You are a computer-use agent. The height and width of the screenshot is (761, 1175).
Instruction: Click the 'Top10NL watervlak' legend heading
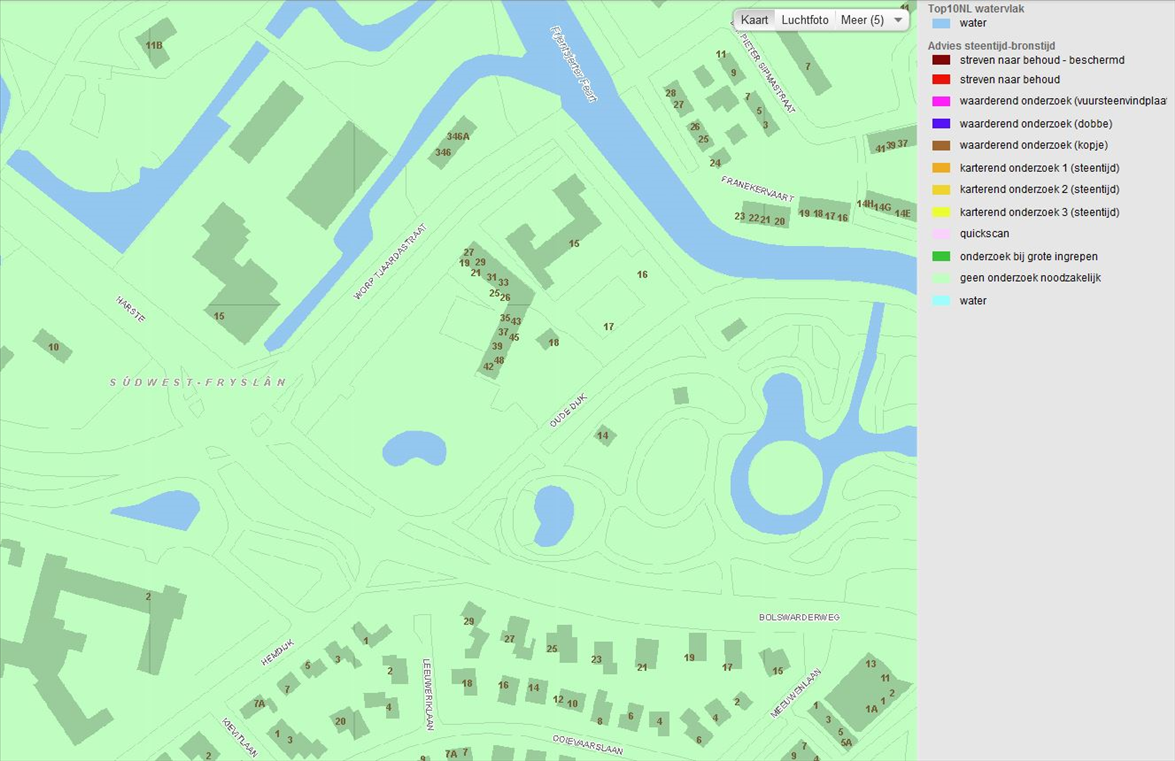point(976,9)
